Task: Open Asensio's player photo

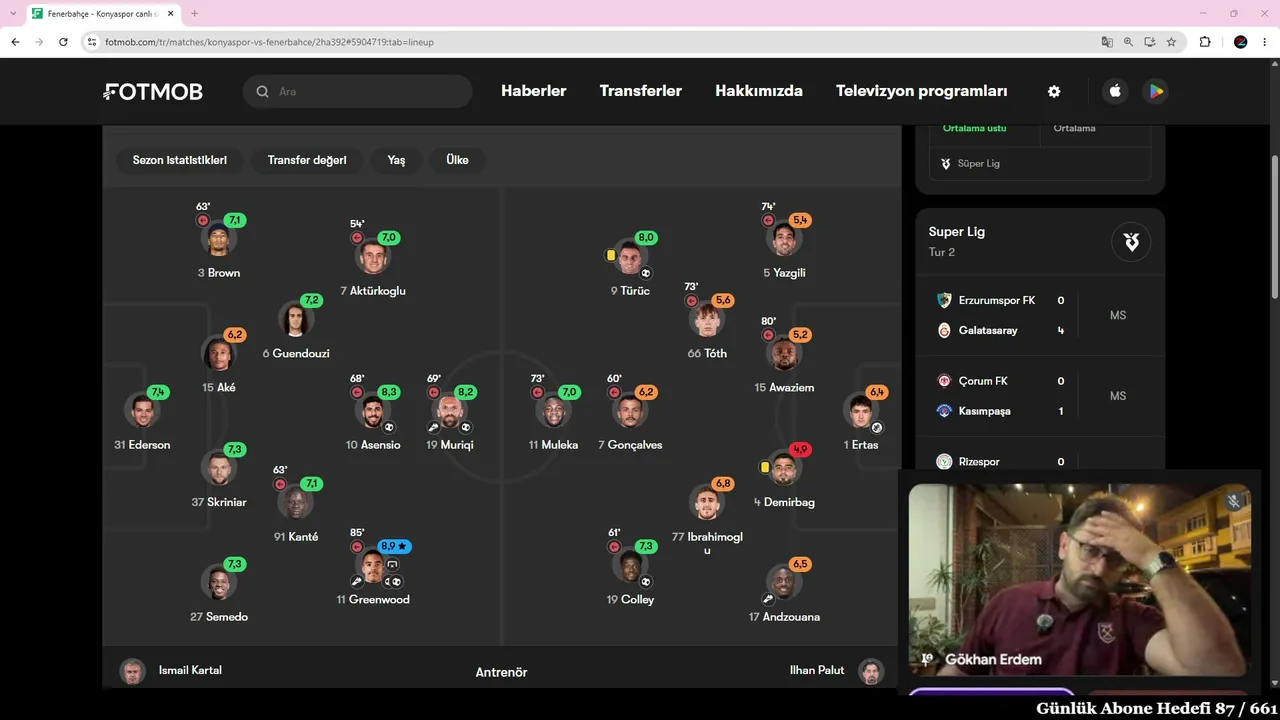Action: click(x=373, y=411)
